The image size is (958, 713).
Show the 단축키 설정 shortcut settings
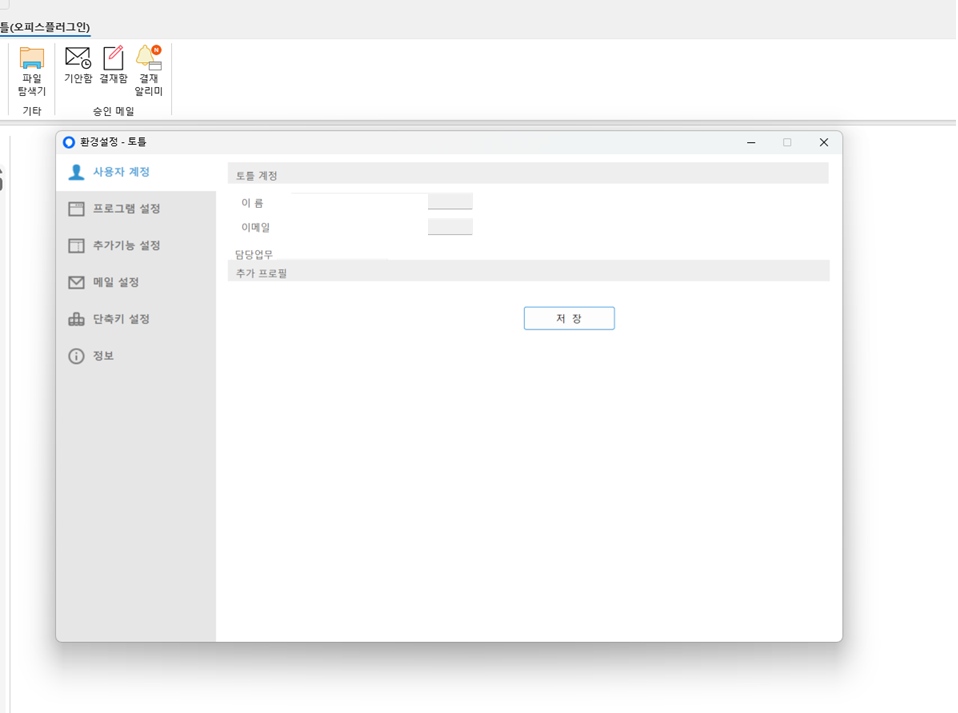[136, 319]
